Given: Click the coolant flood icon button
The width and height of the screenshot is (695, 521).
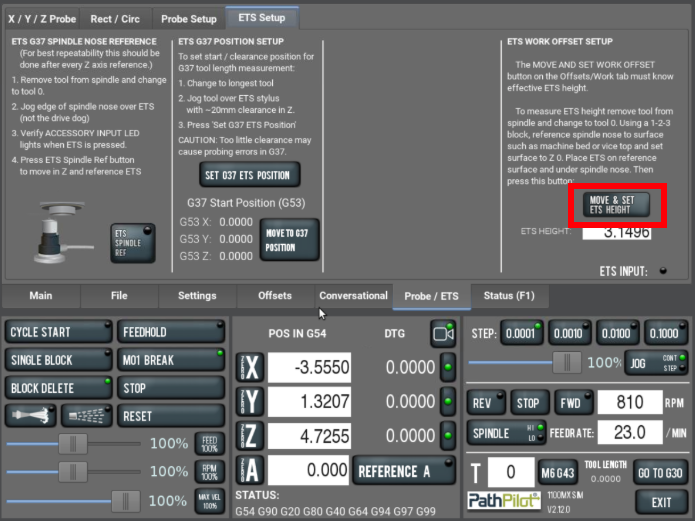Looking at the screenshot, I should coord(30,415).
